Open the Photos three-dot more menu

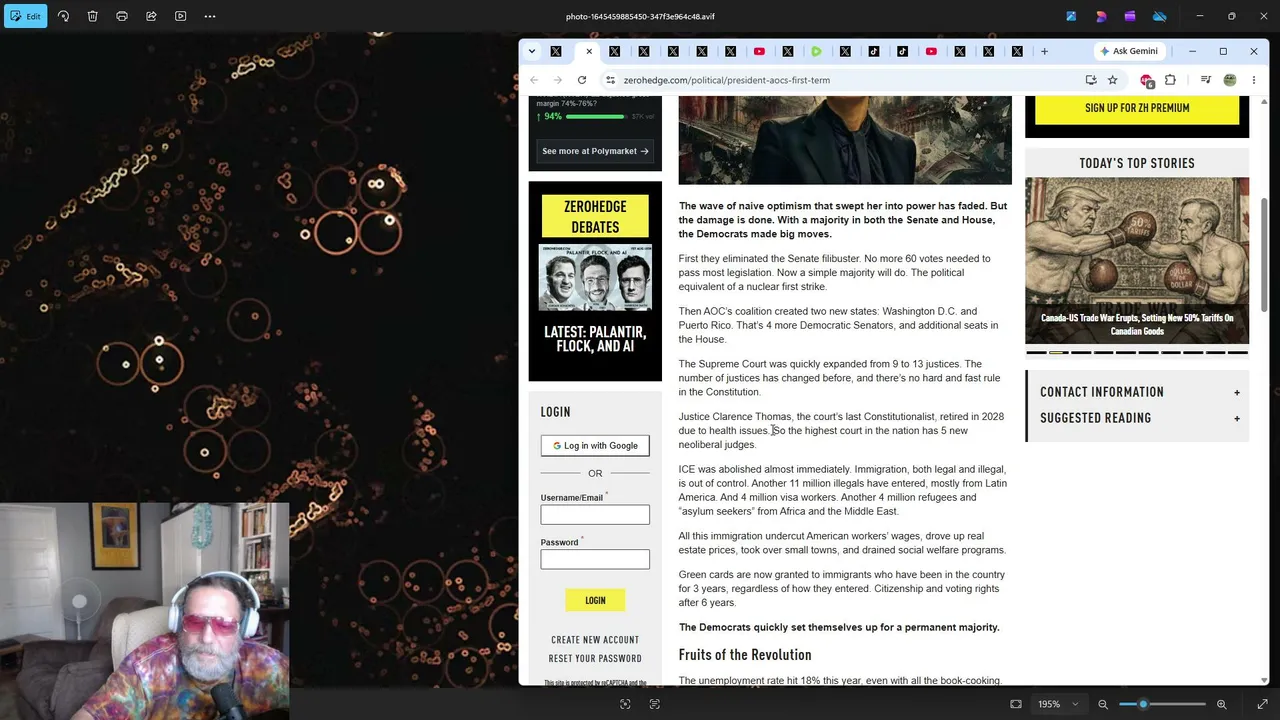[210, 16]
